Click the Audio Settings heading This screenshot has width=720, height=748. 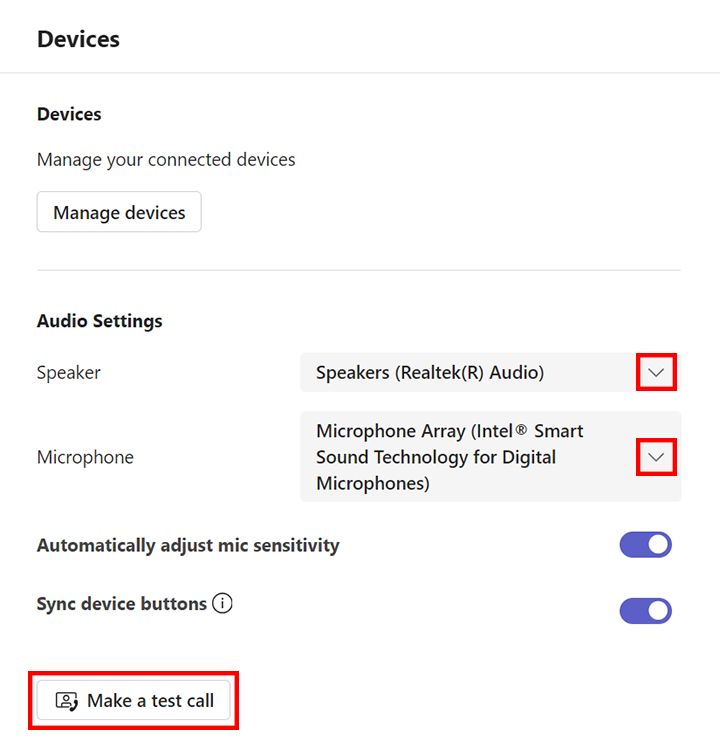[x=99, y=321]
